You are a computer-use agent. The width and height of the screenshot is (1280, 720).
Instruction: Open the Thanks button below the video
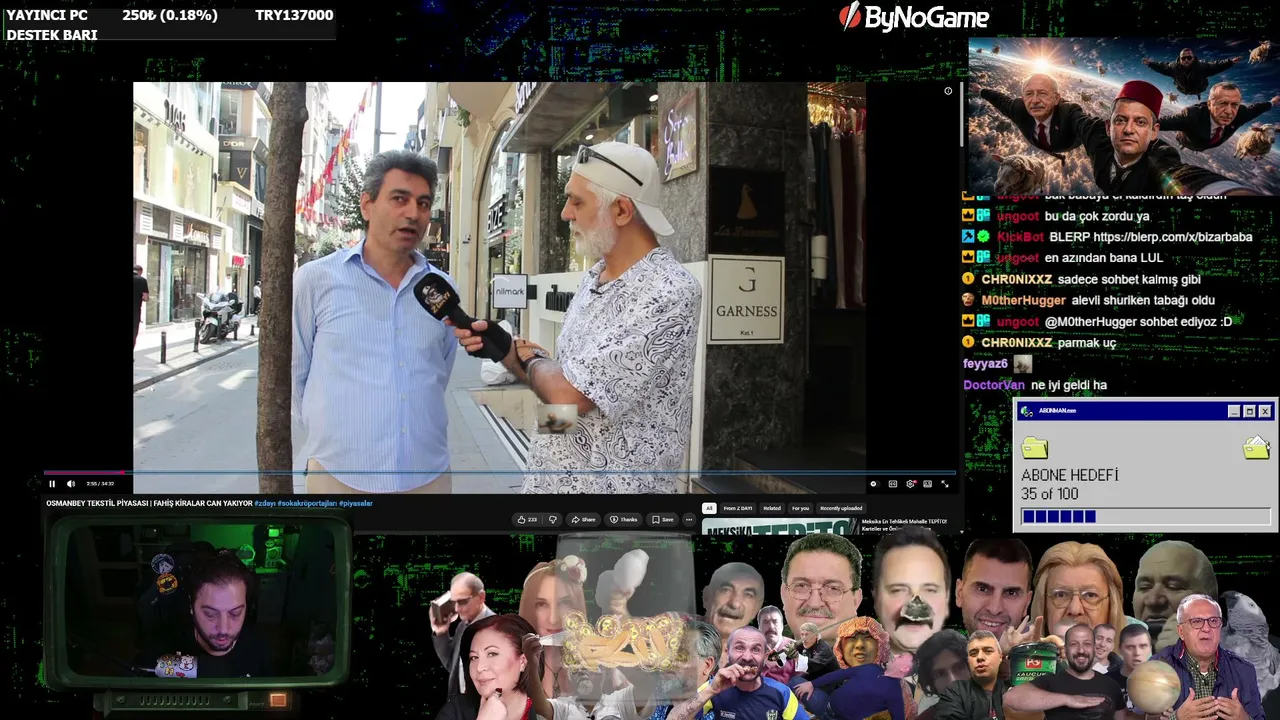623,520
